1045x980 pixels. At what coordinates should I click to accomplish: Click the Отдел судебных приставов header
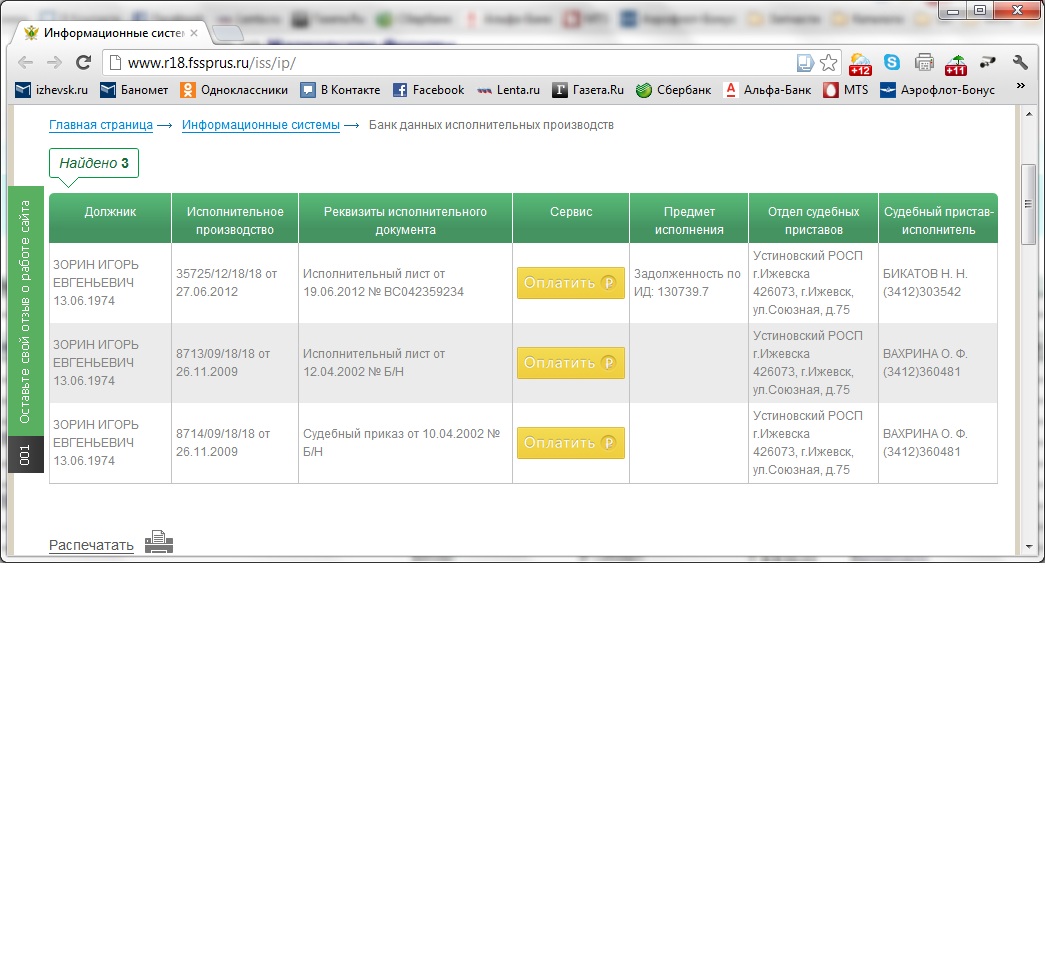(813, 218)
